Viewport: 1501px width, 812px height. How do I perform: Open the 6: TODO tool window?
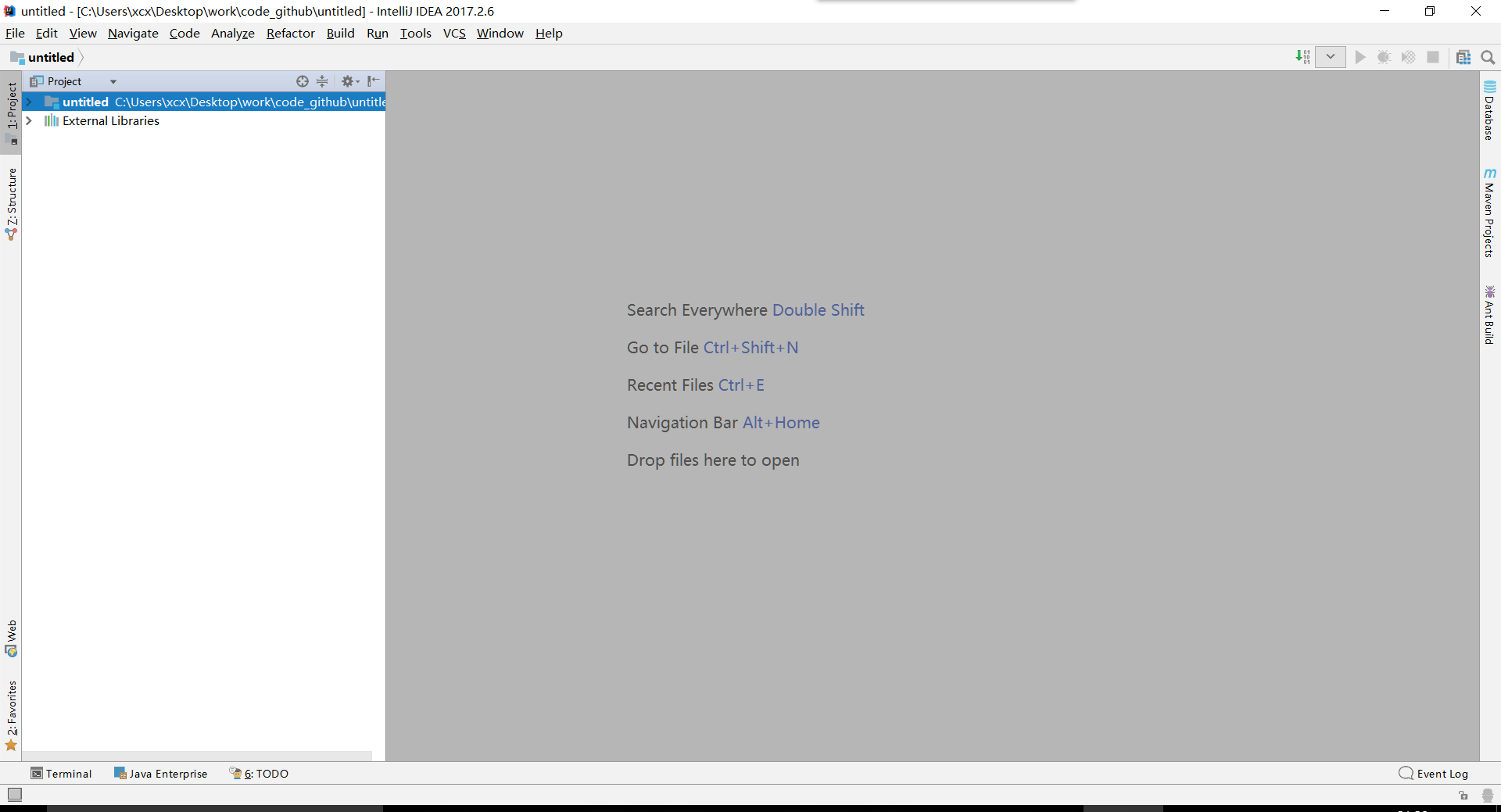click(x=259, y=774)
